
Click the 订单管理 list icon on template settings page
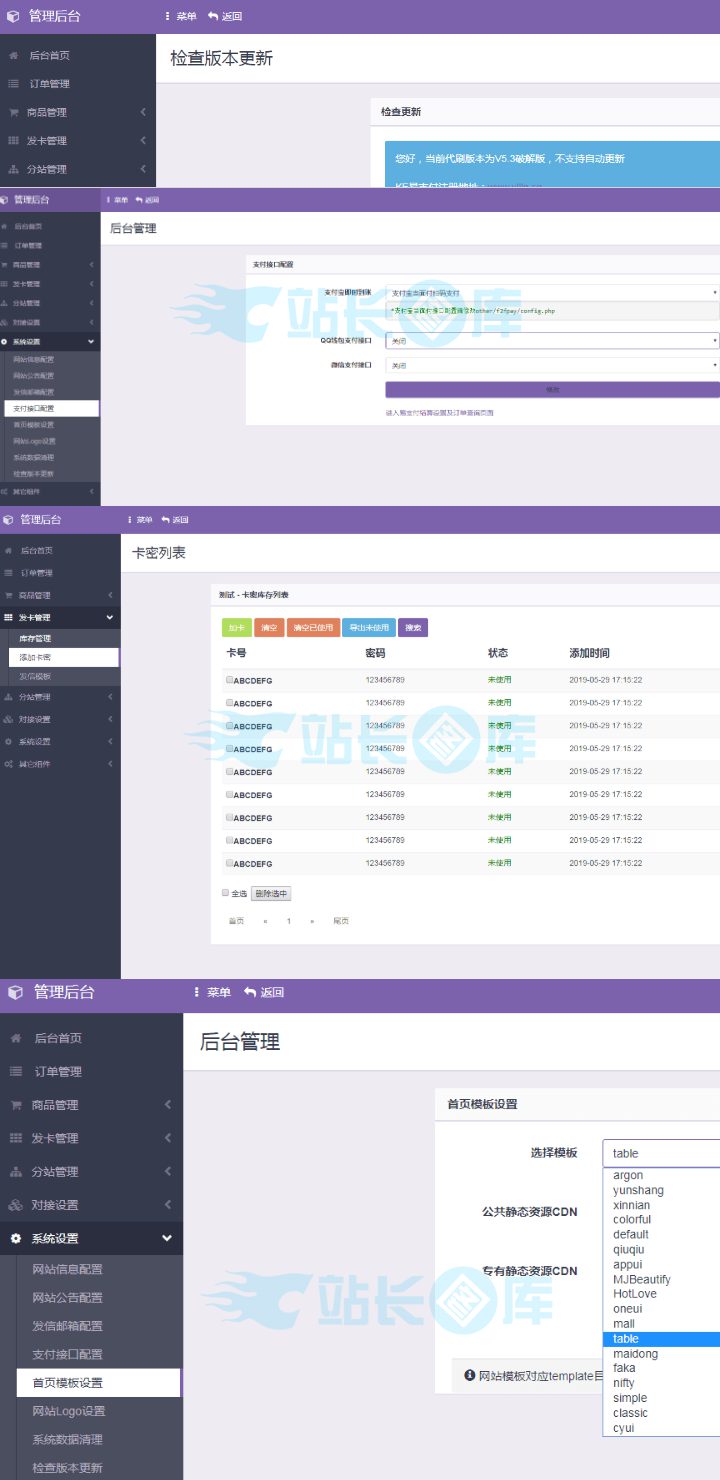16,1071
